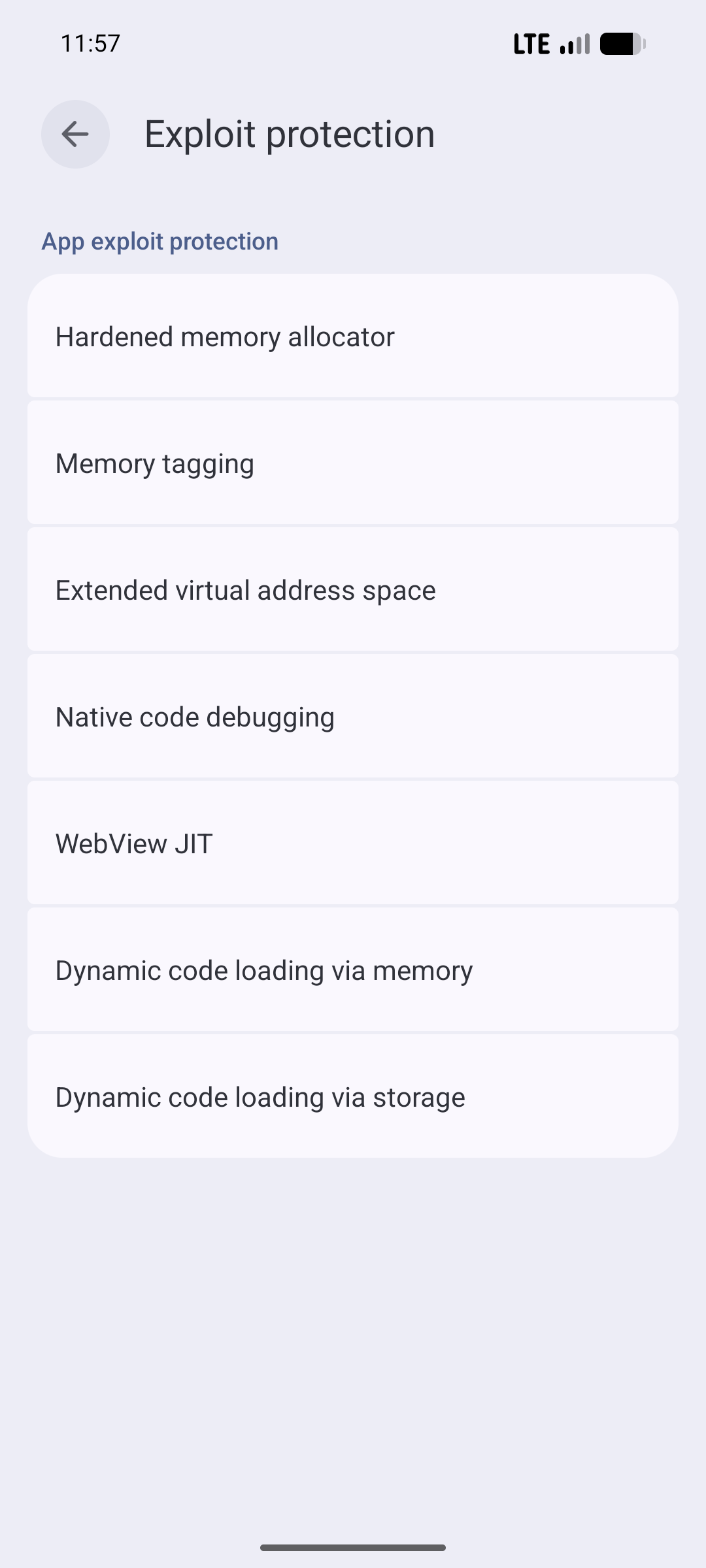The height and width of the screenshot is (1568, 706).
Task: Tap the home gesture navigation bar
Action: 353,1547
